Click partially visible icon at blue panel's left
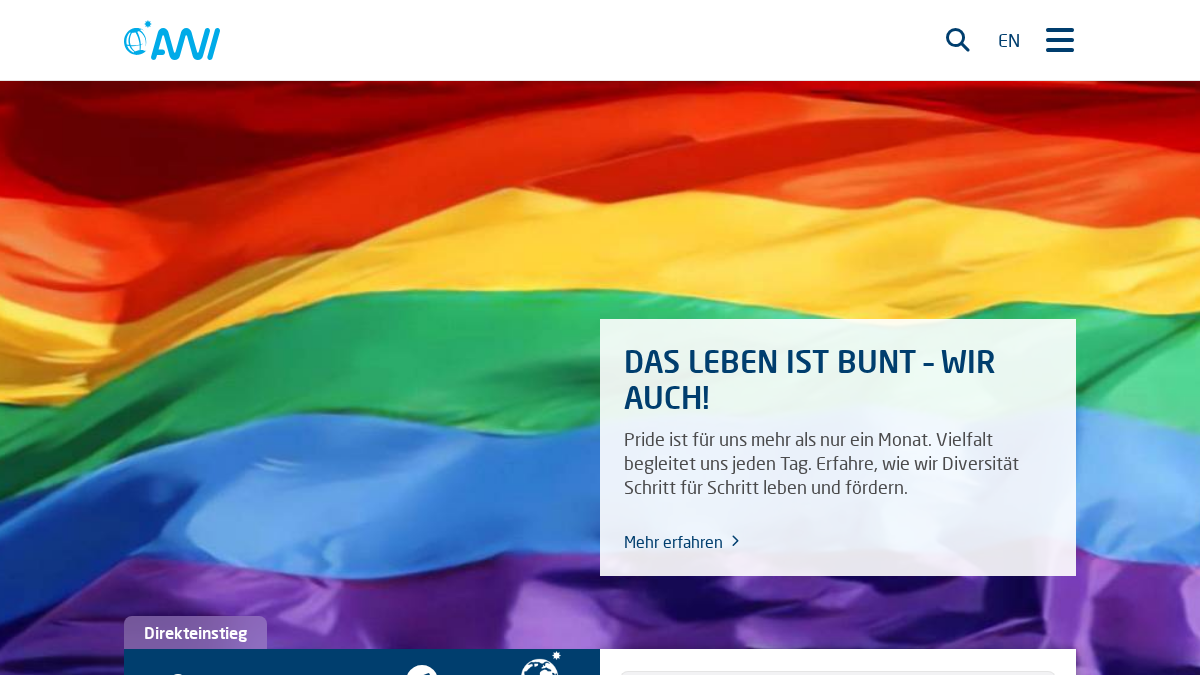This screenshot has width=1200, height=675. (178, 673)
